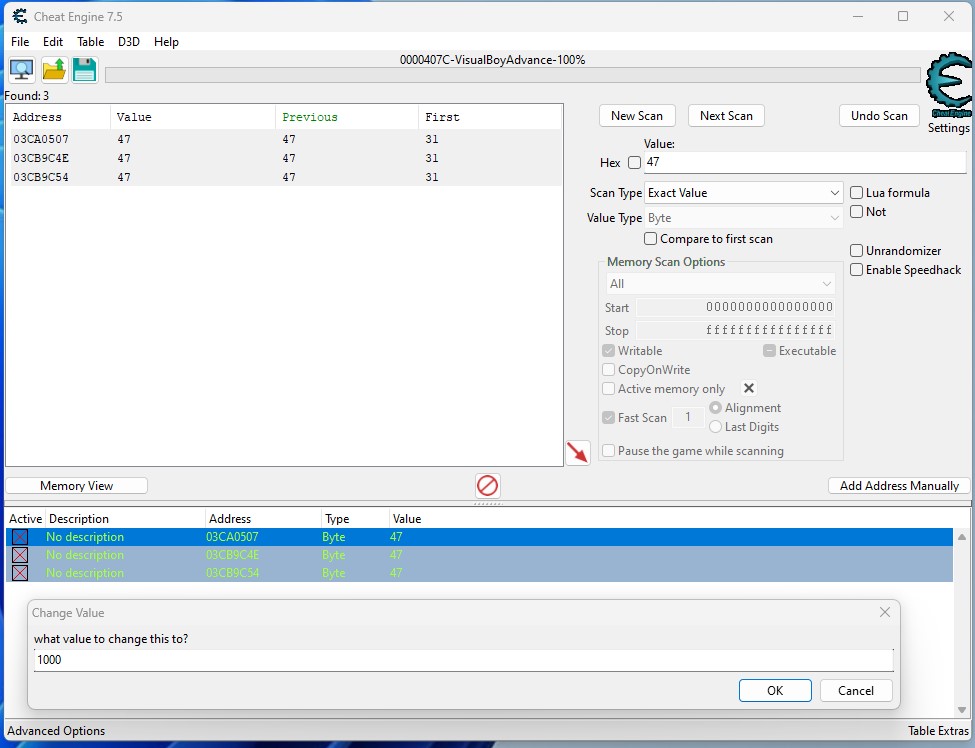
Task: Toggle active box for address 03CB9C54
Action: coord(19,573)
